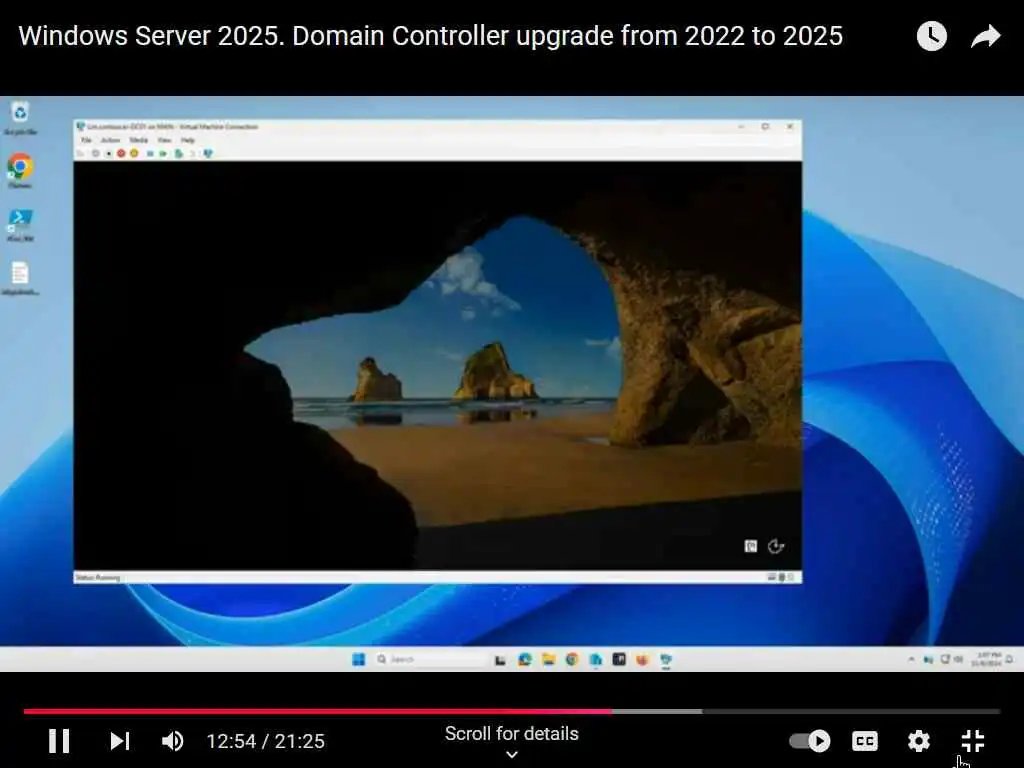1024x768 pixels.
Task: Click Ctrl+Alt+Del toolbar icon in VM window
Action: [80, 153]
